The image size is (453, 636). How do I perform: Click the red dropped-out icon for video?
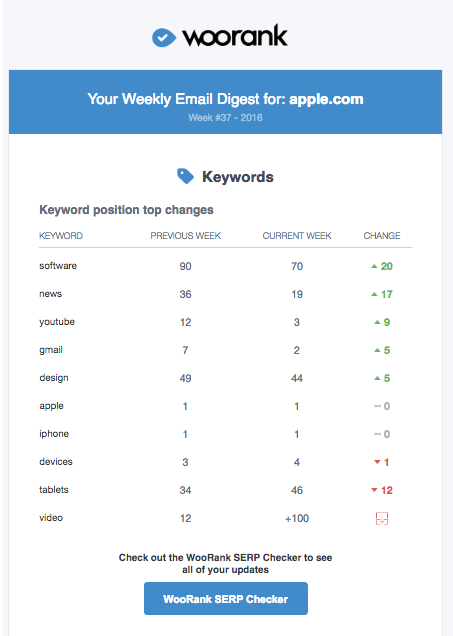(x=382, y=518)
